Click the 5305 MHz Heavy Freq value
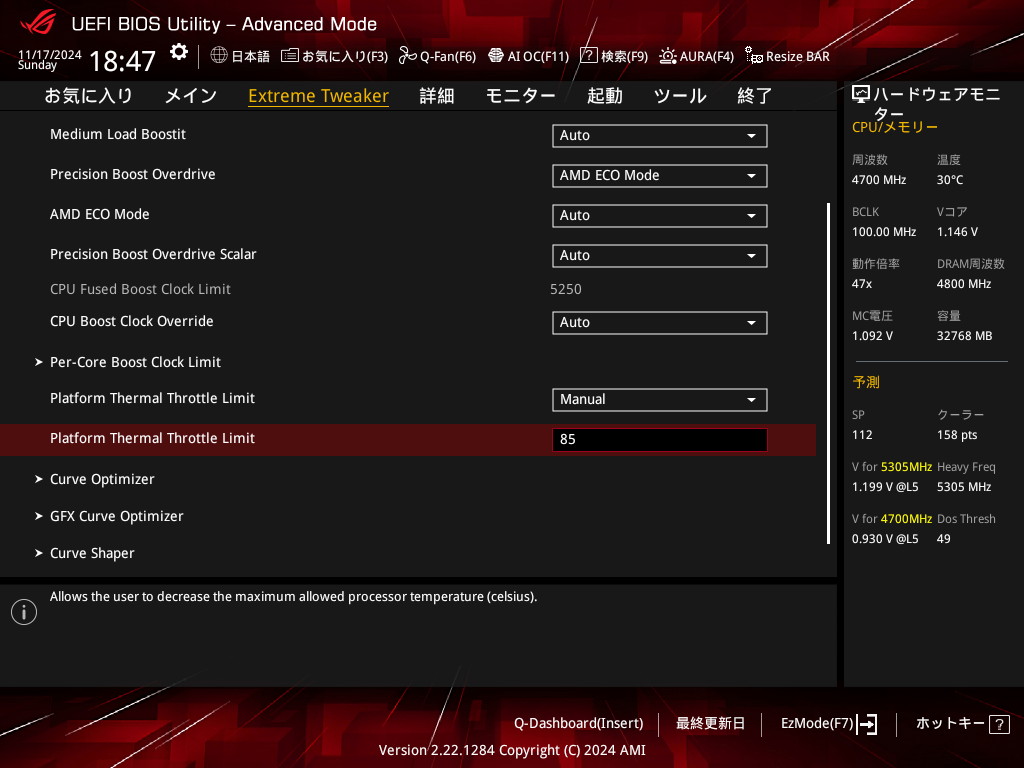This screenshot has width=1024, height=768. (964, 487)
